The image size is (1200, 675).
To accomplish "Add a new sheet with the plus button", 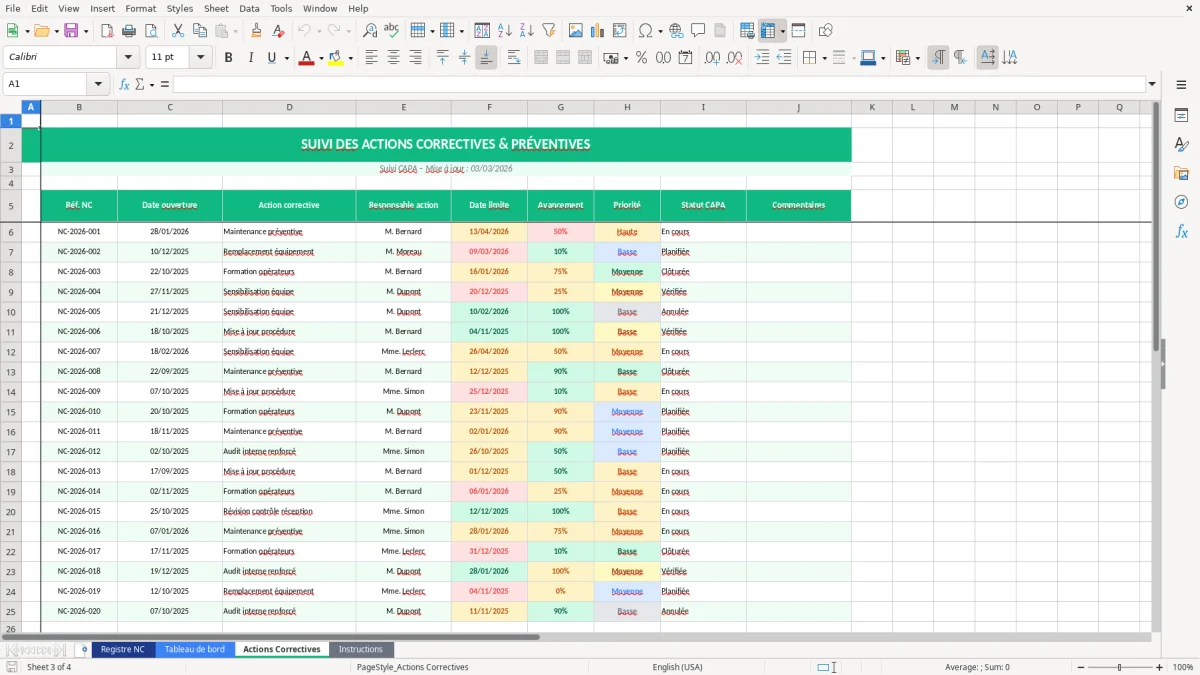I will coord(84,649).
